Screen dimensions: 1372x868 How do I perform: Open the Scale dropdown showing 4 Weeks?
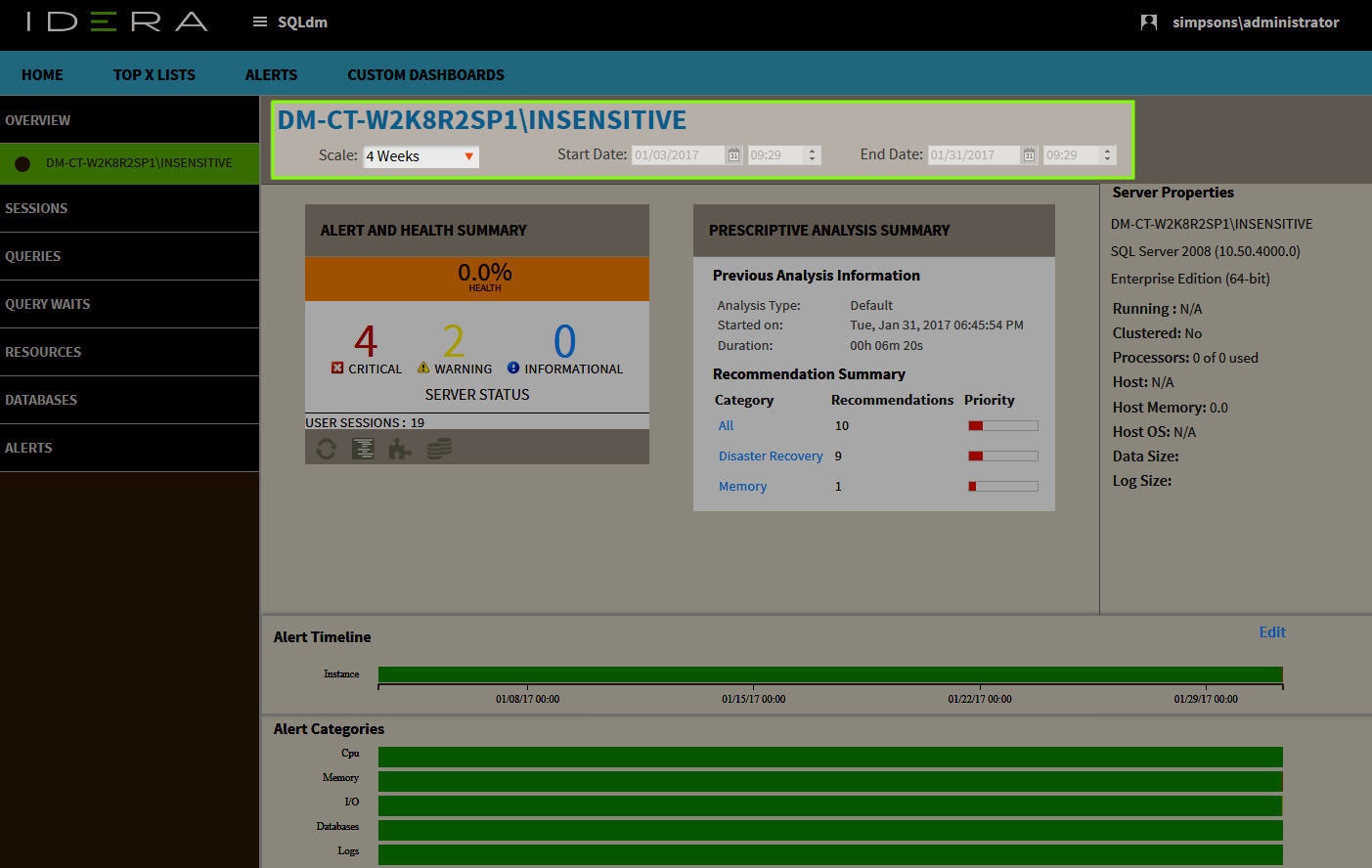click(x=420, y=156)
